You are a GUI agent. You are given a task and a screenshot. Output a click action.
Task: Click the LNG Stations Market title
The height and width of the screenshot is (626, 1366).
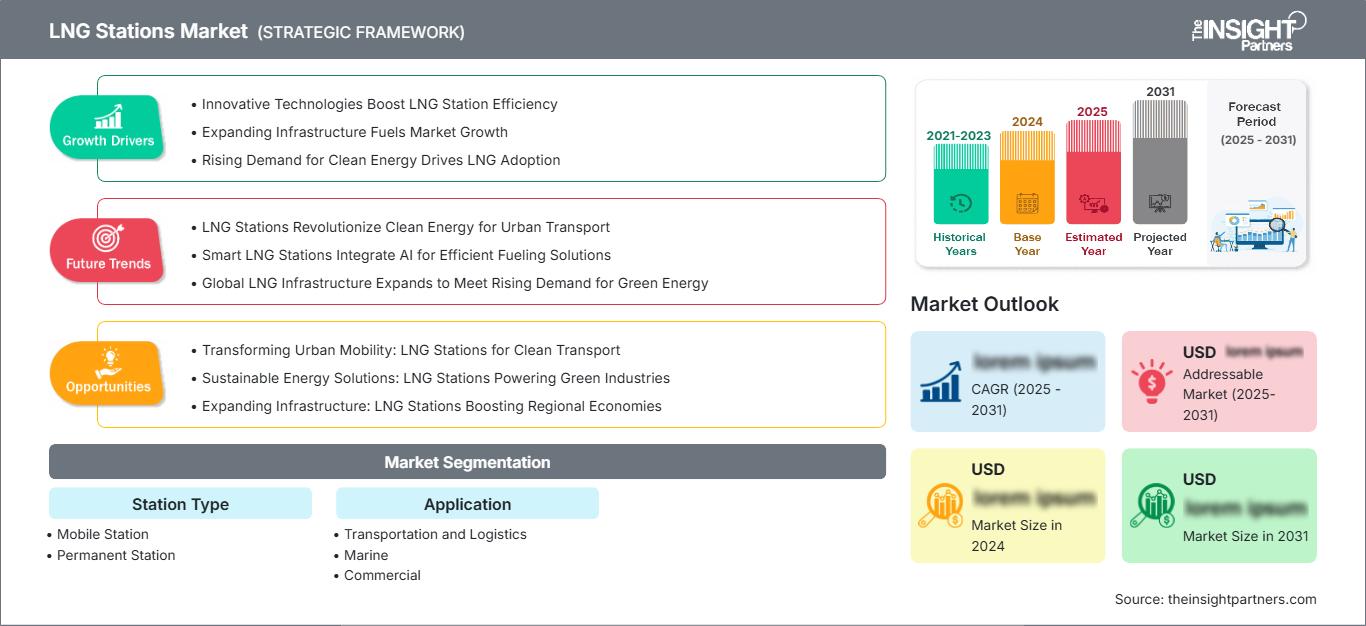[x=148, y=31]
